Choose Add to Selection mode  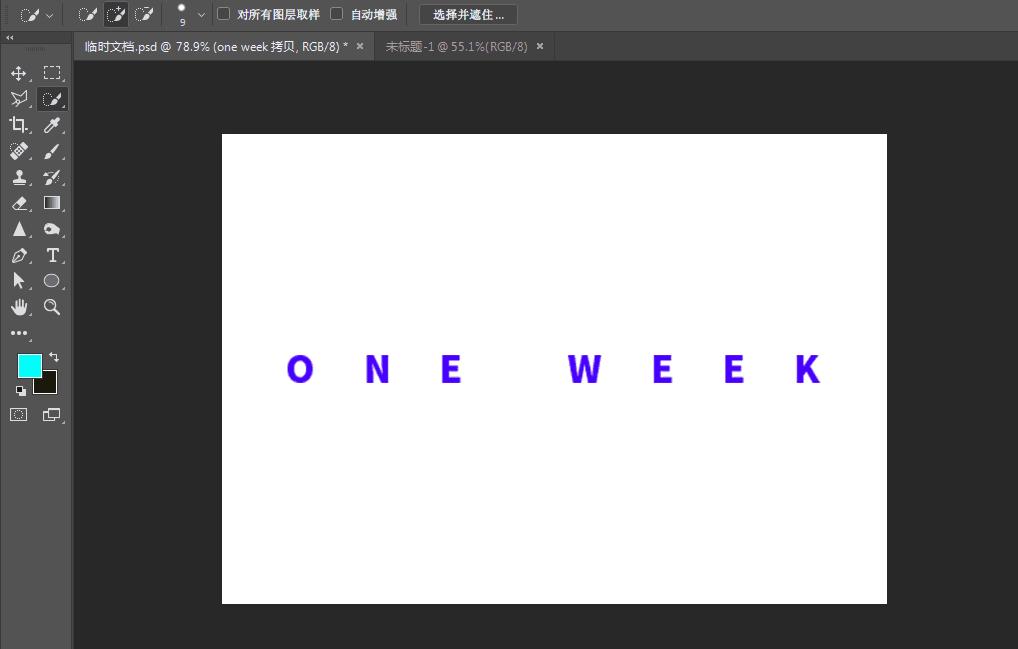(x=116, y=14)
